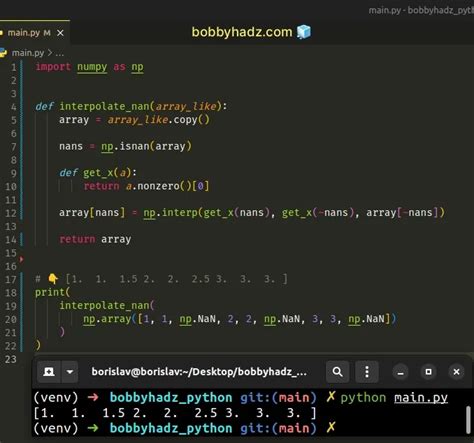Click bobbyhadz.com title text
Viewport: 474px width, 443px height.
(x=242, y=32)
